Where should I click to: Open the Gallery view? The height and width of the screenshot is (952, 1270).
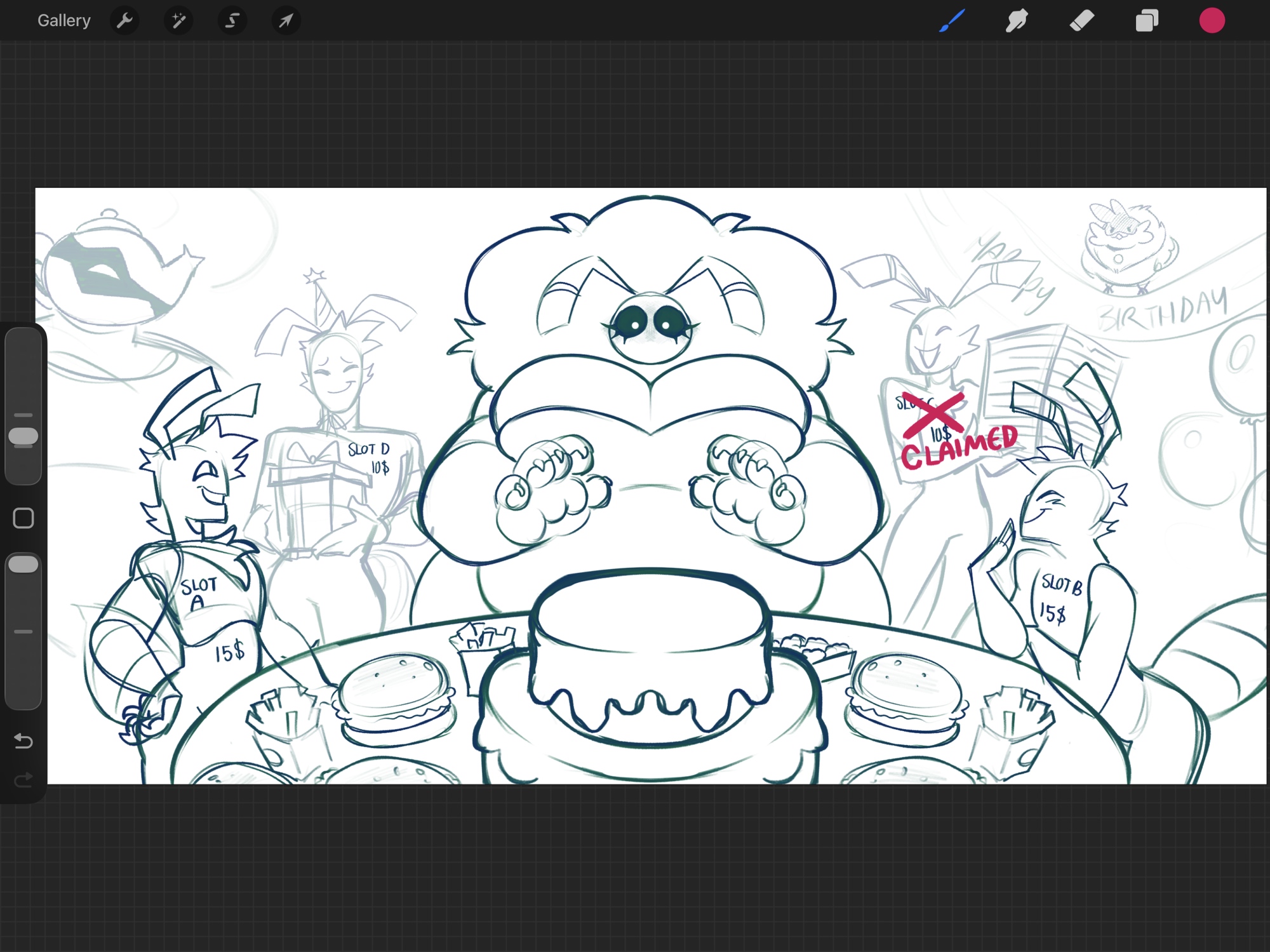point(63,21)
